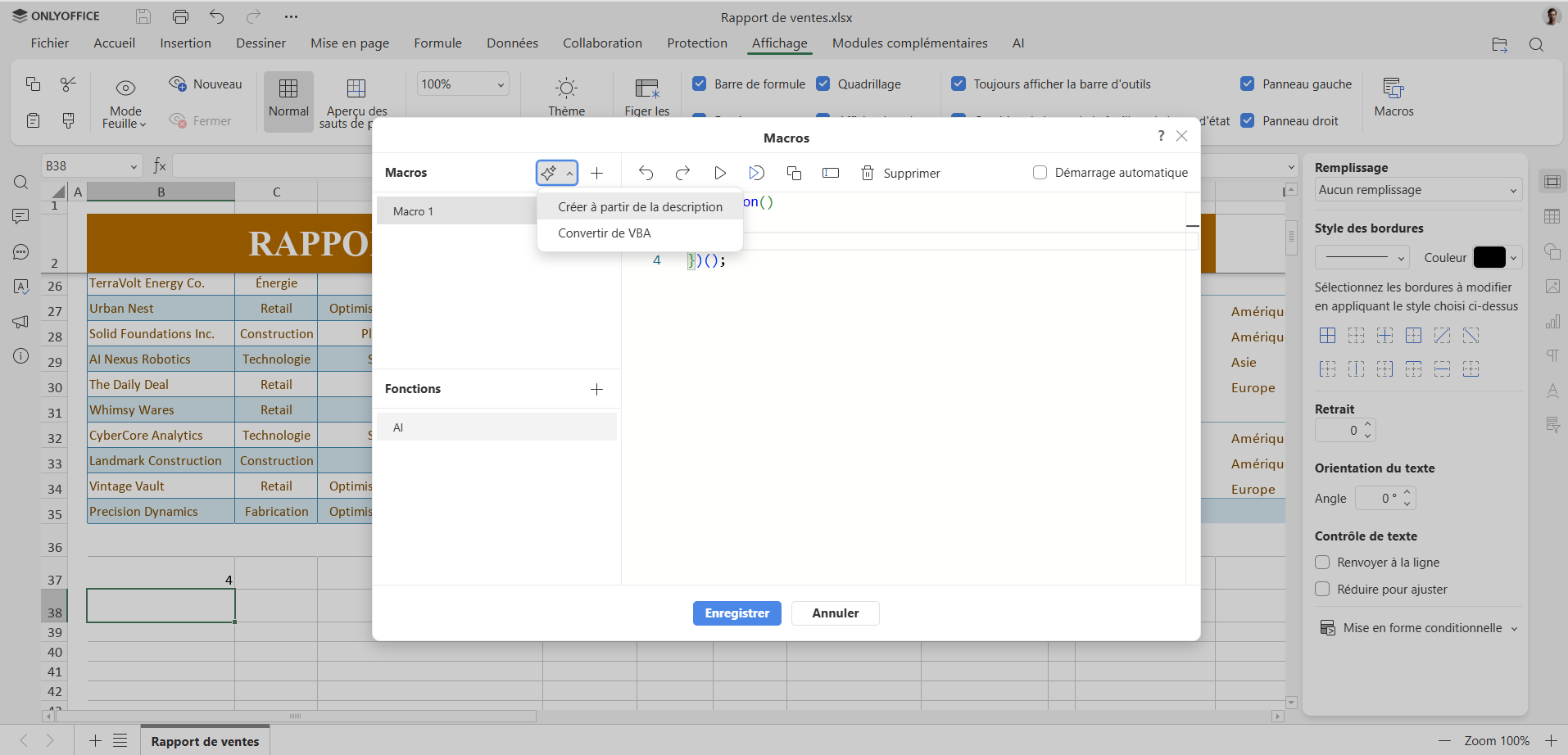Open the border line style dropdown
This screenshot has height=755, width=1568.
coord(1362,257)
